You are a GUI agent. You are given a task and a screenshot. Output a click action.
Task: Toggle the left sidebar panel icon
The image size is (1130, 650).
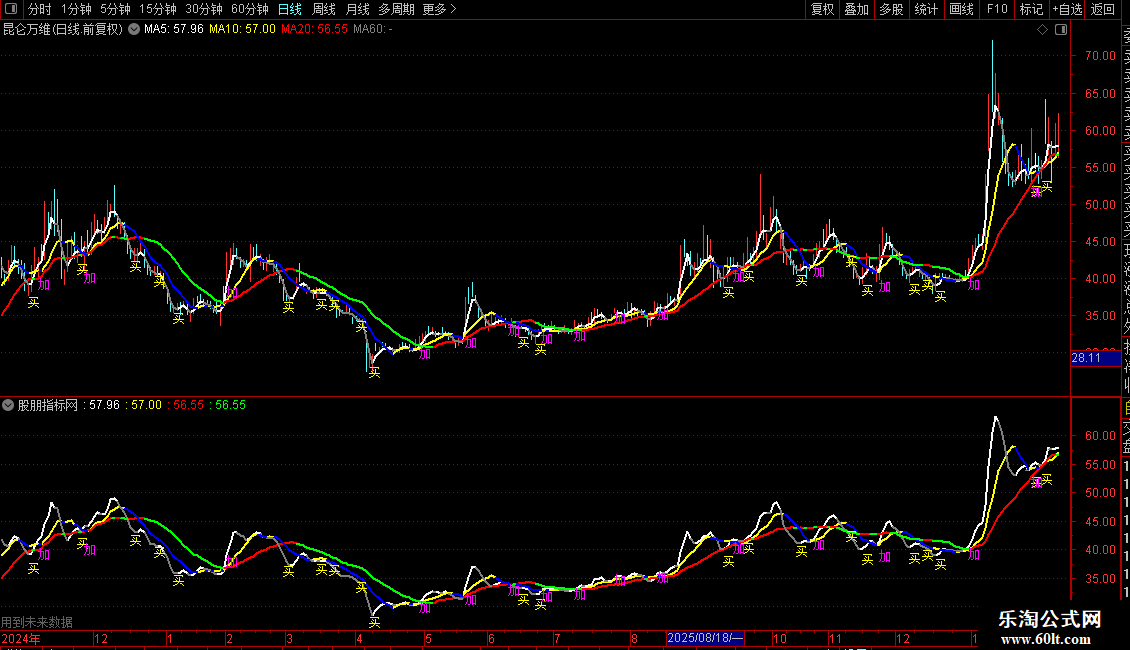(11, 9)
